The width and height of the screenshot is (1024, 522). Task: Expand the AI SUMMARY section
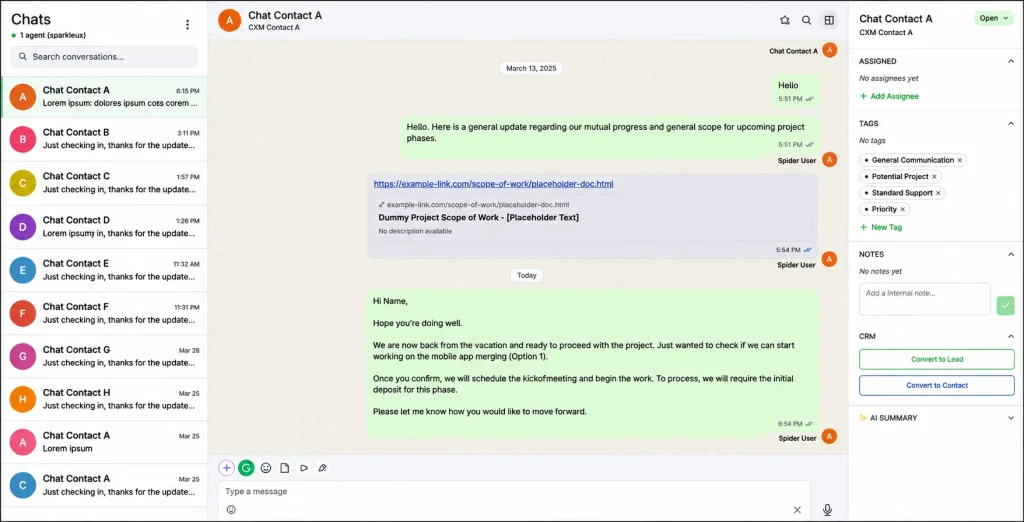pos(1011,418)
